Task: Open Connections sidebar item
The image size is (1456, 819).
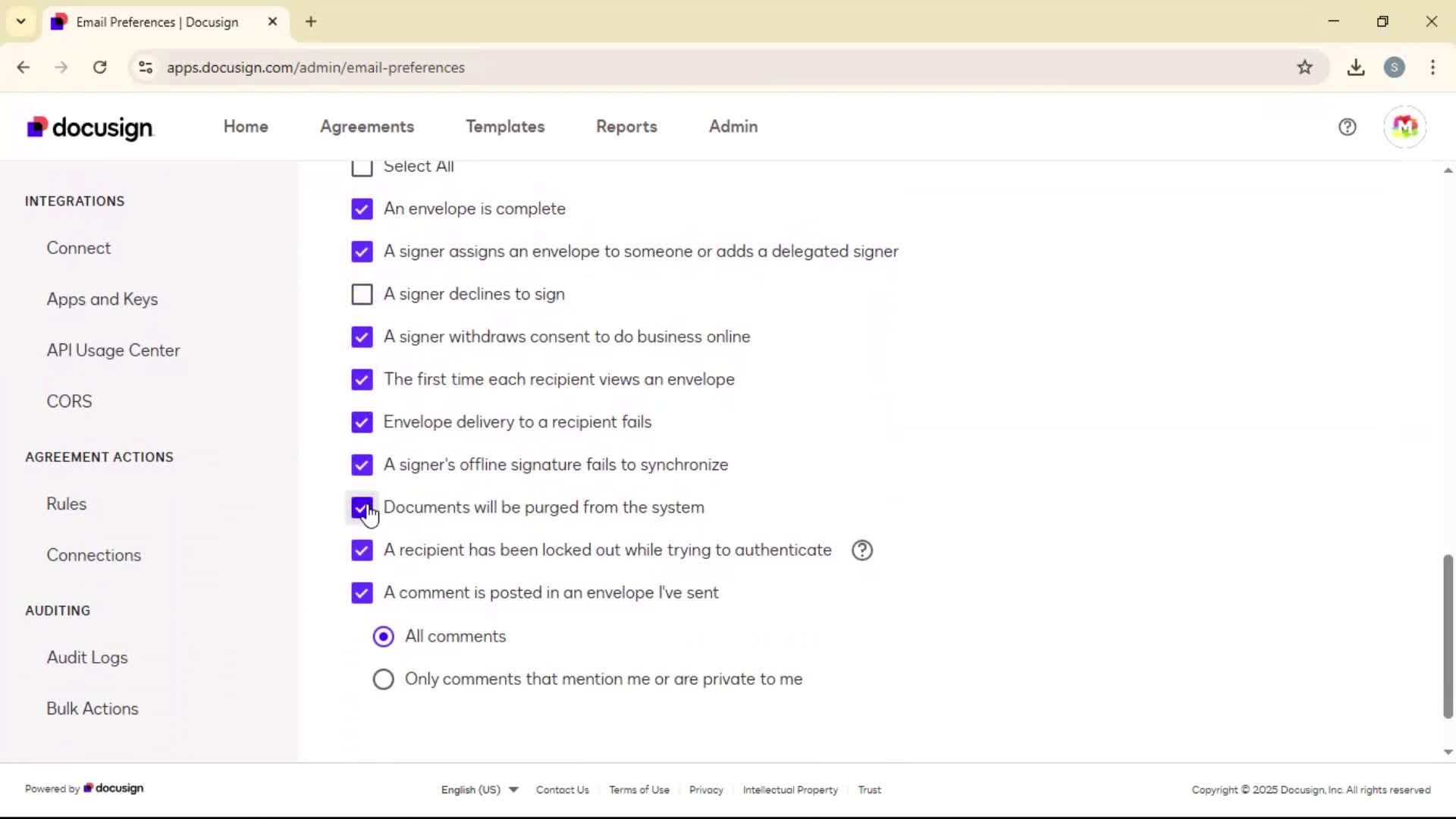Action: [94, 555]
